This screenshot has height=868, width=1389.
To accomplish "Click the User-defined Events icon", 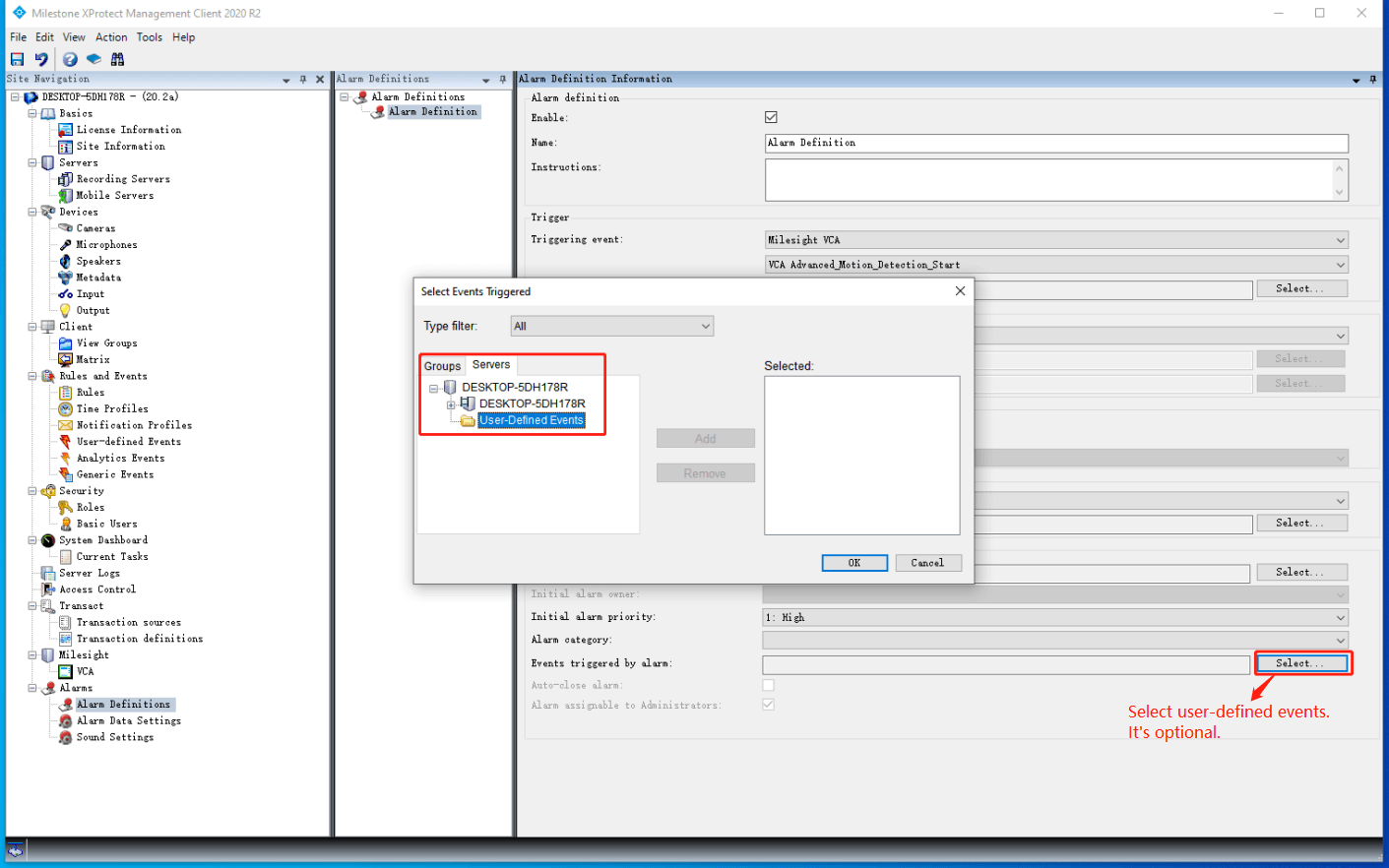I will coord(66,442).
